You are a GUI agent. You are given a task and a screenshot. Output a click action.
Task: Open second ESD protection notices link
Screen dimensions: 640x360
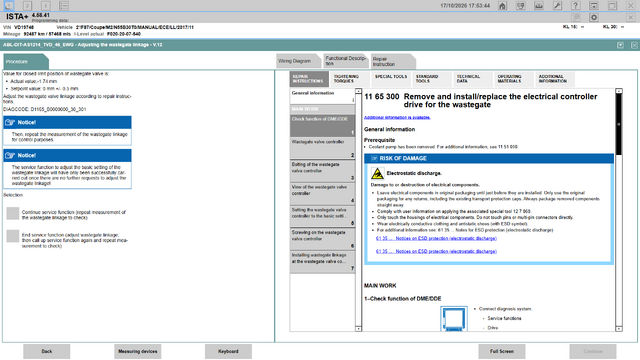point(436,251)
